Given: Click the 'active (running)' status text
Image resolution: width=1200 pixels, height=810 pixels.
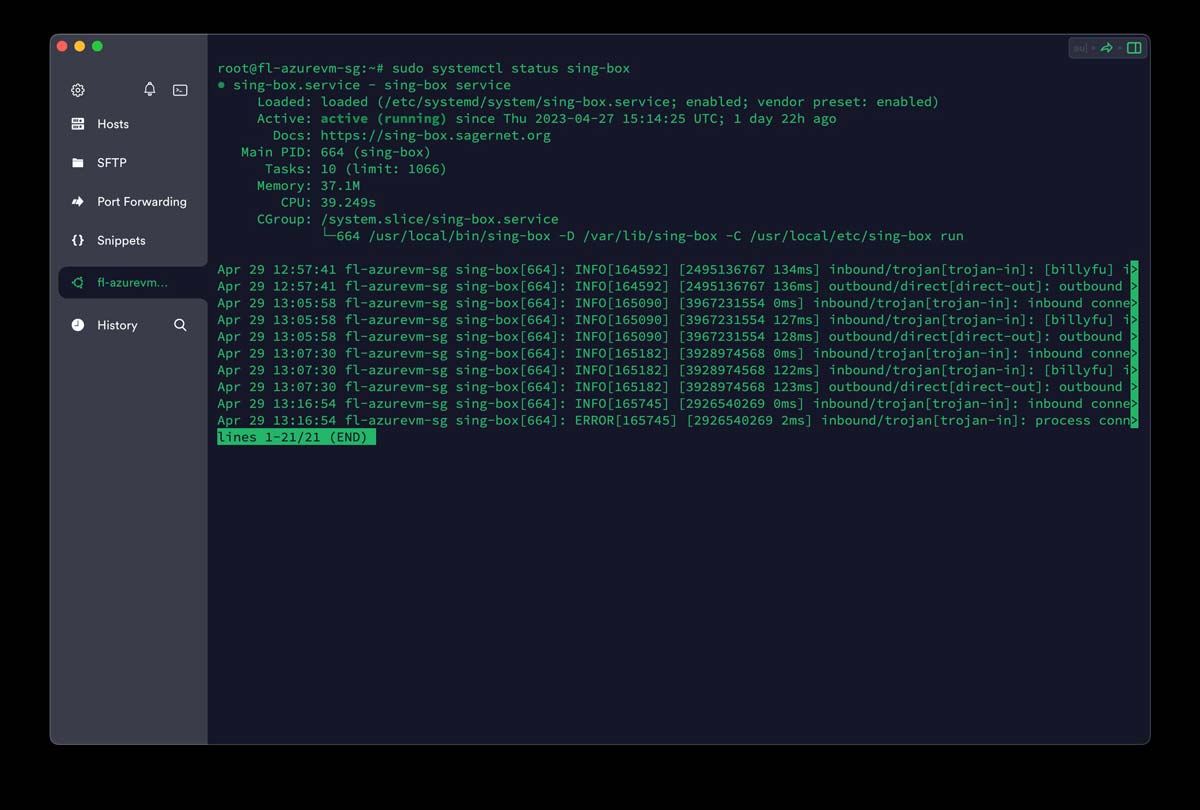Looking at the screenshot, I should coord(383,118).
